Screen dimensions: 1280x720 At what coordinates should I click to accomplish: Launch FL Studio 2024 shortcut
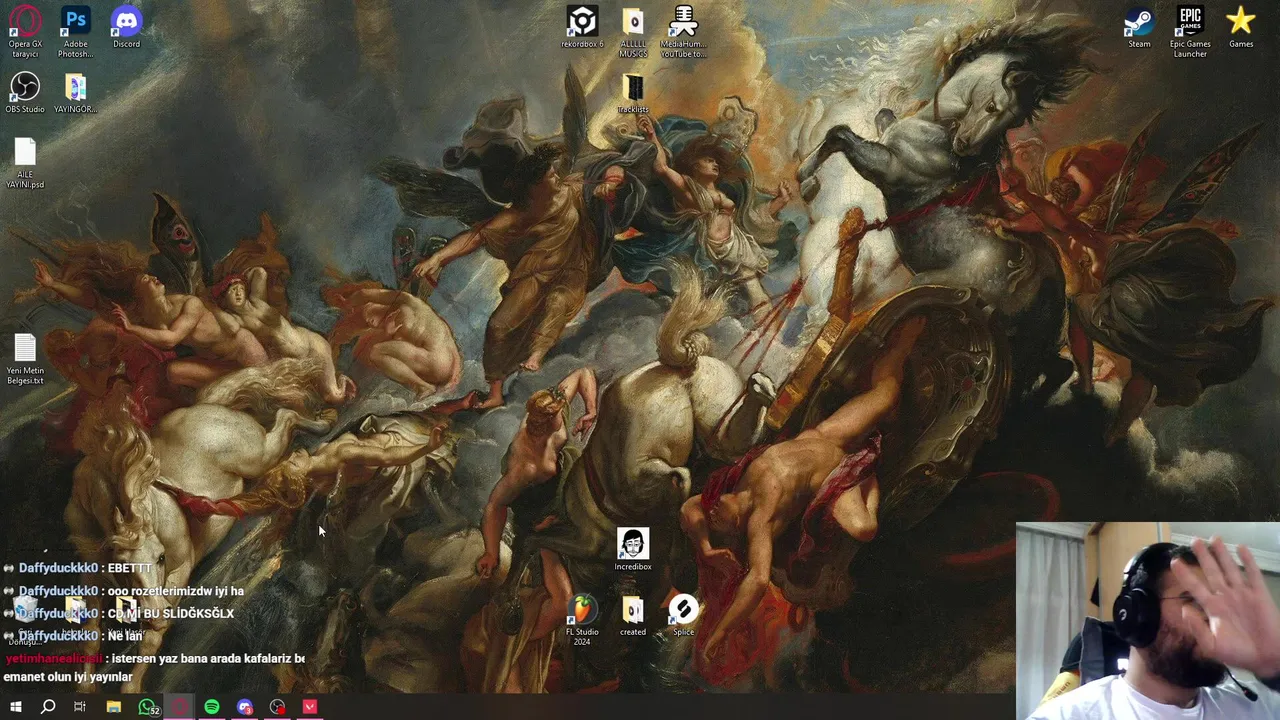(x=582, y=620)
